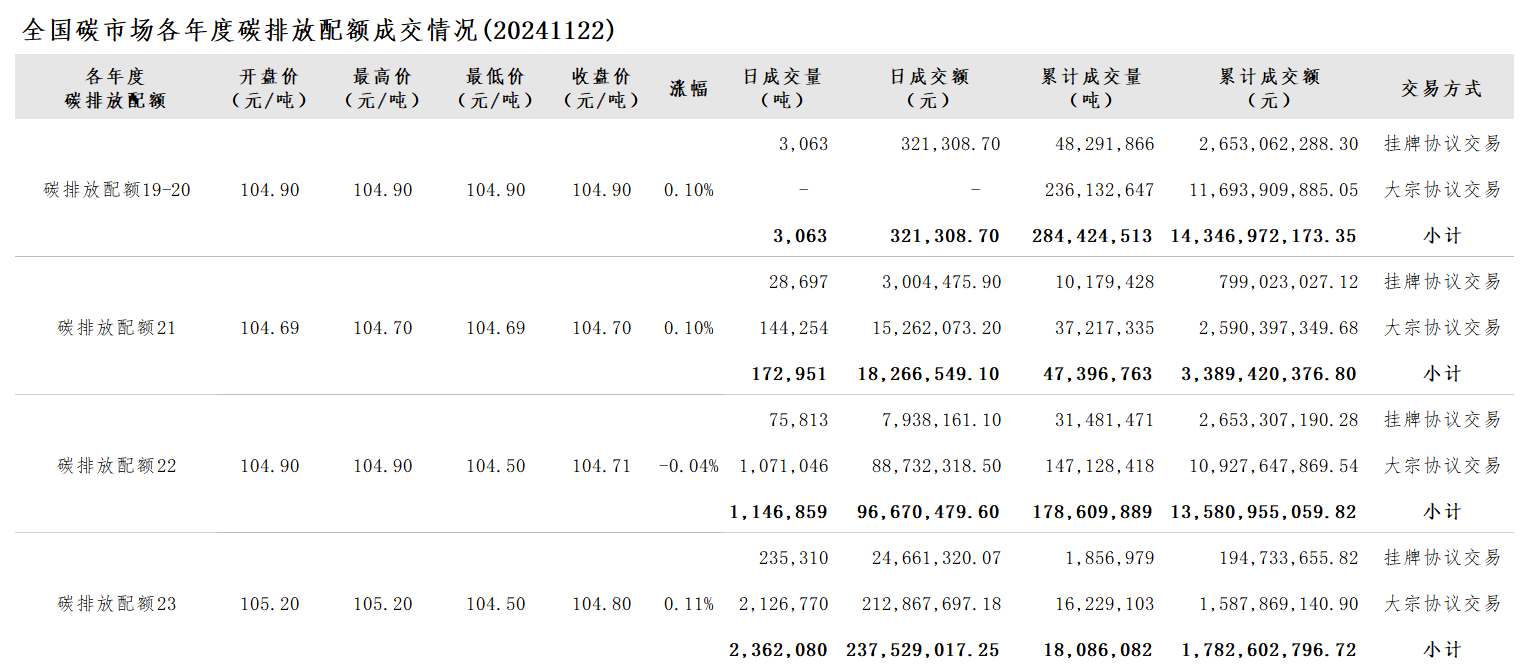1527x666 pixels.
Task: Click daily amount 96,670,479.60
Action: tap(929, 512)
